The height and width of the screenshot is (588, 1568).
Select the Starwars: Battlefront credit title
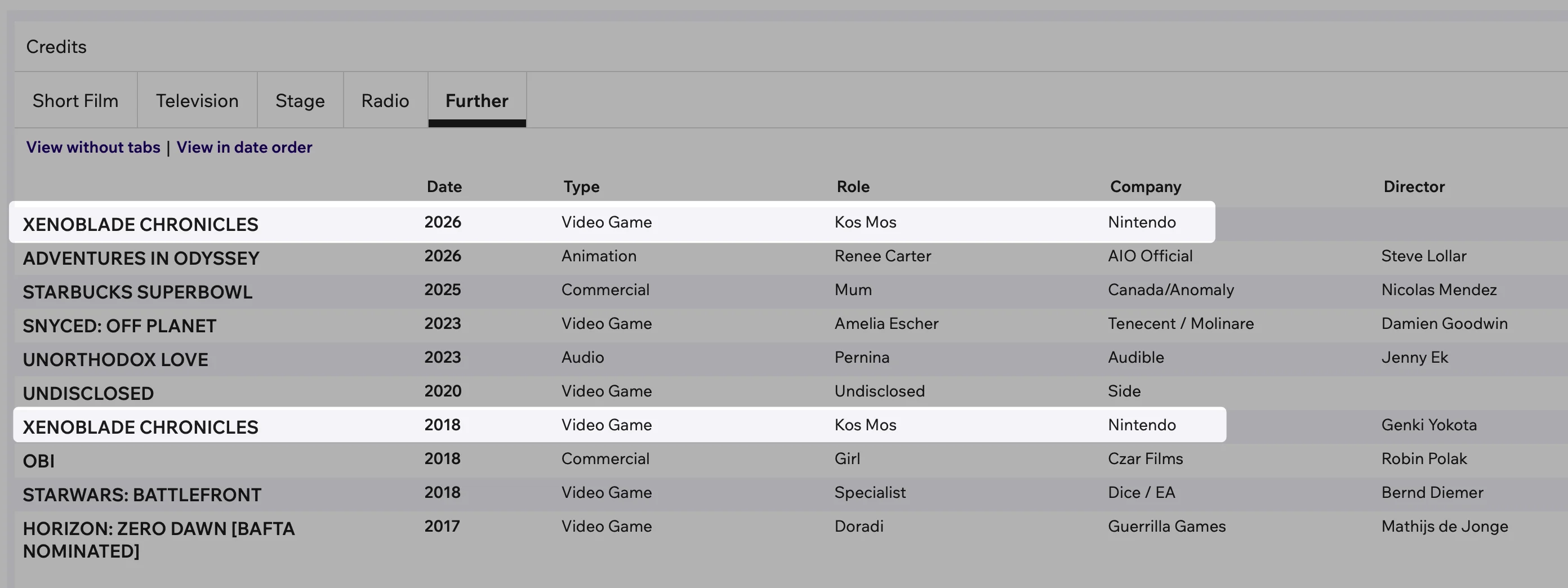142,495
